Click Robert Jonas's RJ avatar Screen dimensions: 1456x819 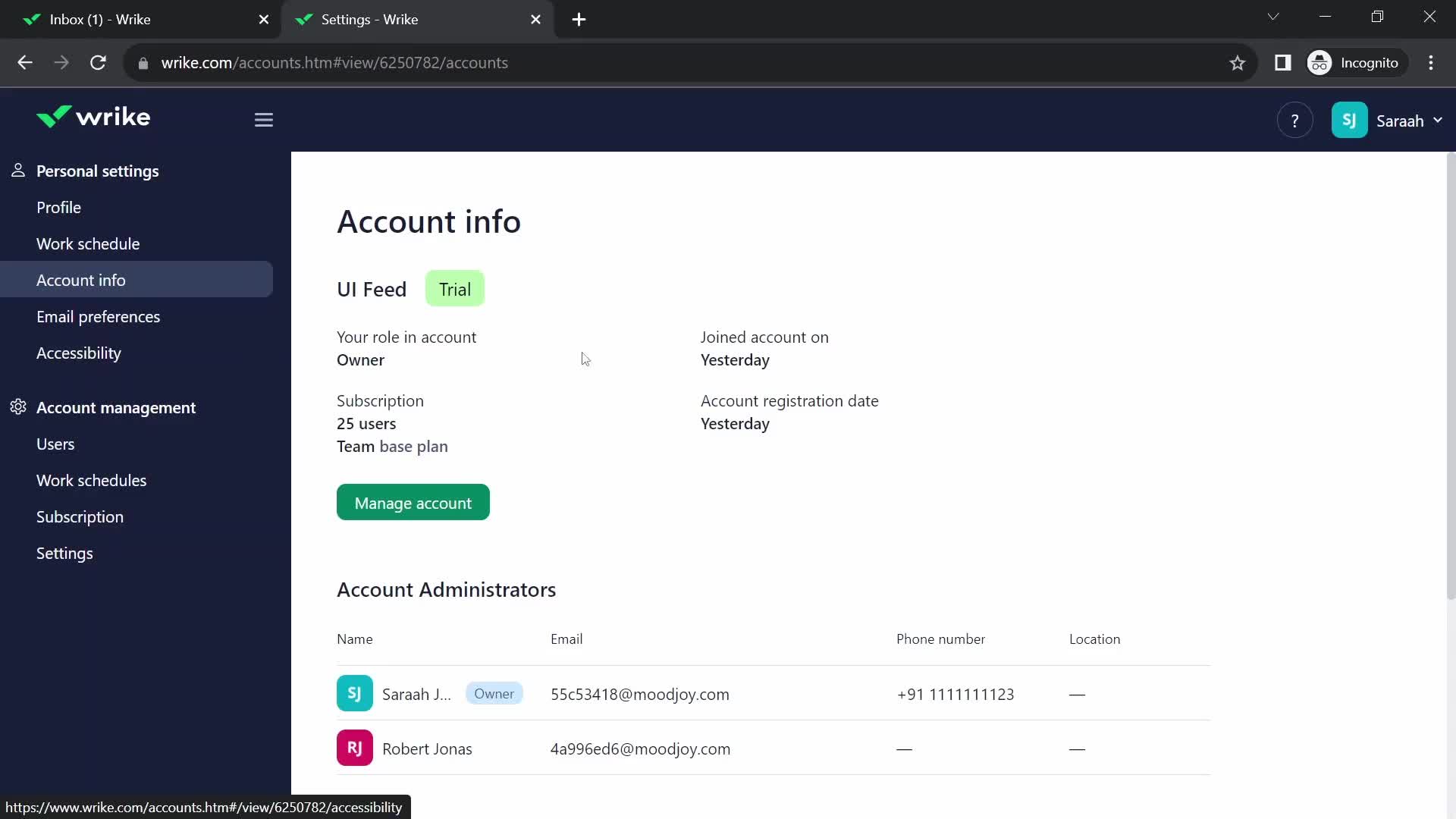point(354,748)
